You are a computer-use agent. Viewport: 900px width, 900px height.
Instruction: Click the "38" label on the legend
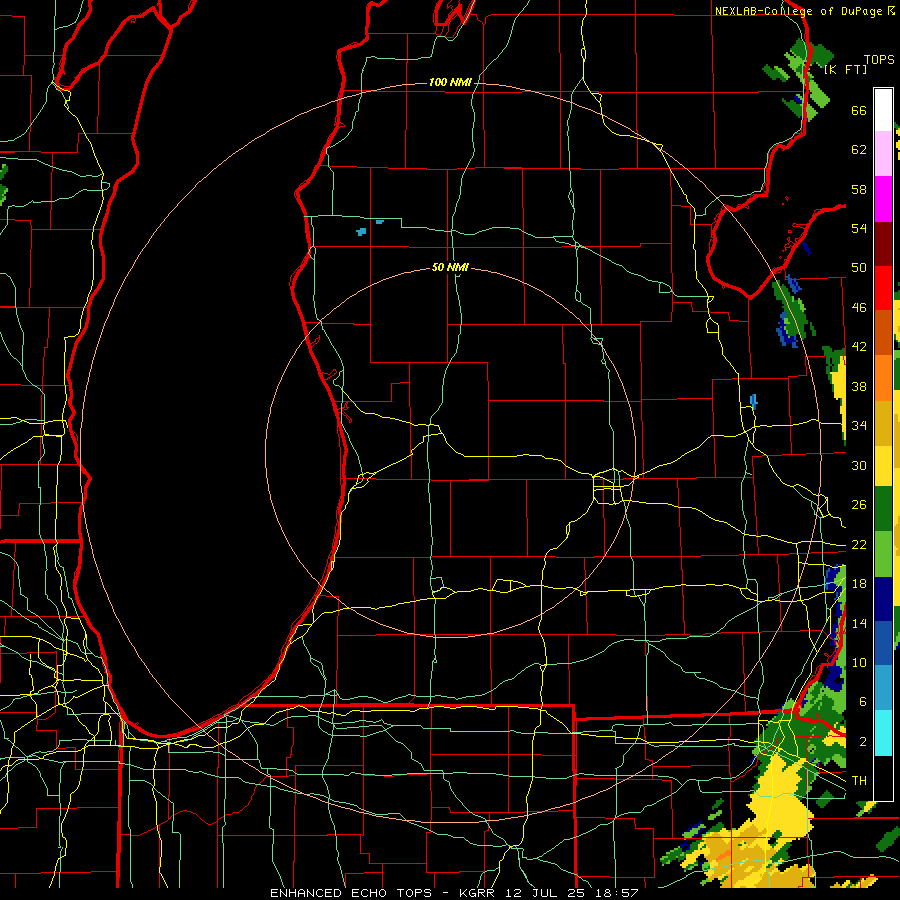pos(859,386)
